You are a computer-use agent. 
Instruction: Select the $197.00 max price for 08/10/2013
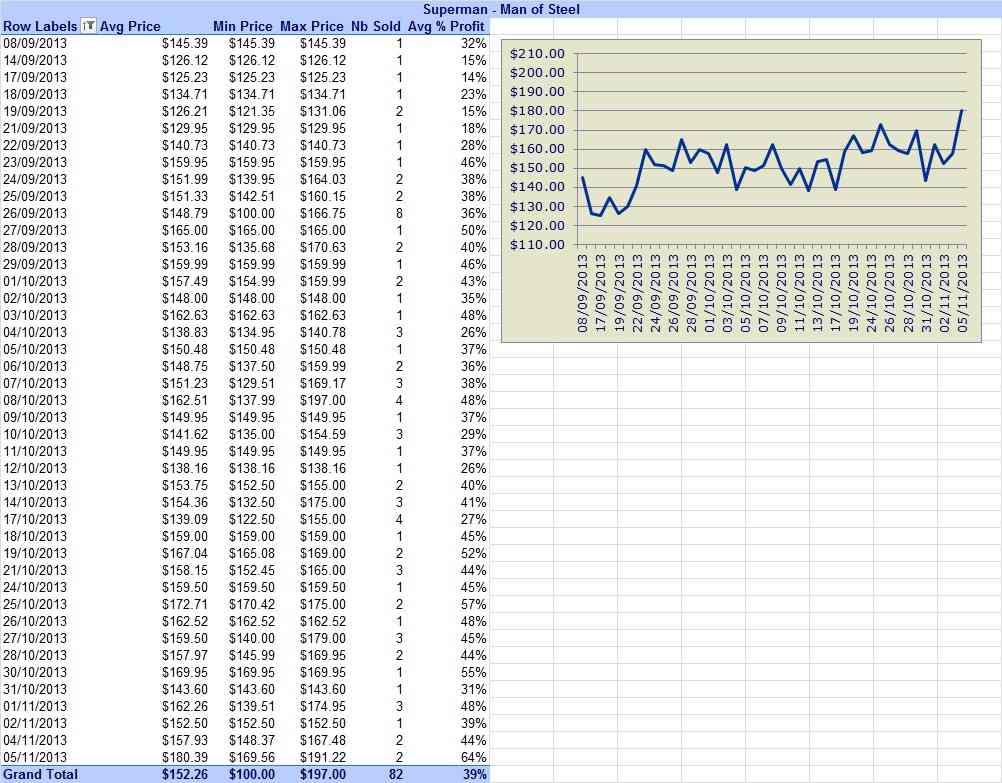[x=323, y=400]
